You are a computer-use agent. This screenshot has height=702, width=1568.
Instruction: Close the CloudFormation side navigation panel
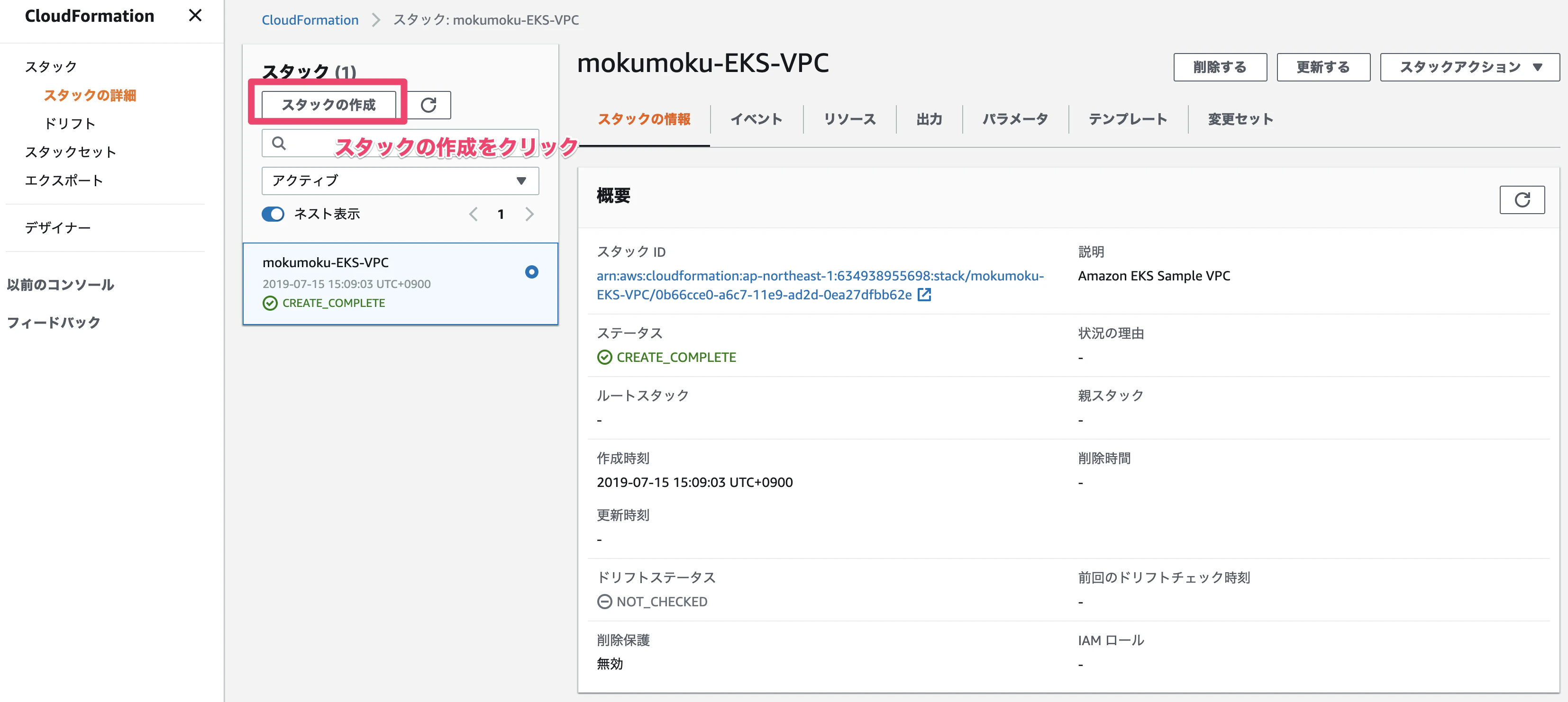pyautogui.click(x=195, y=15)
